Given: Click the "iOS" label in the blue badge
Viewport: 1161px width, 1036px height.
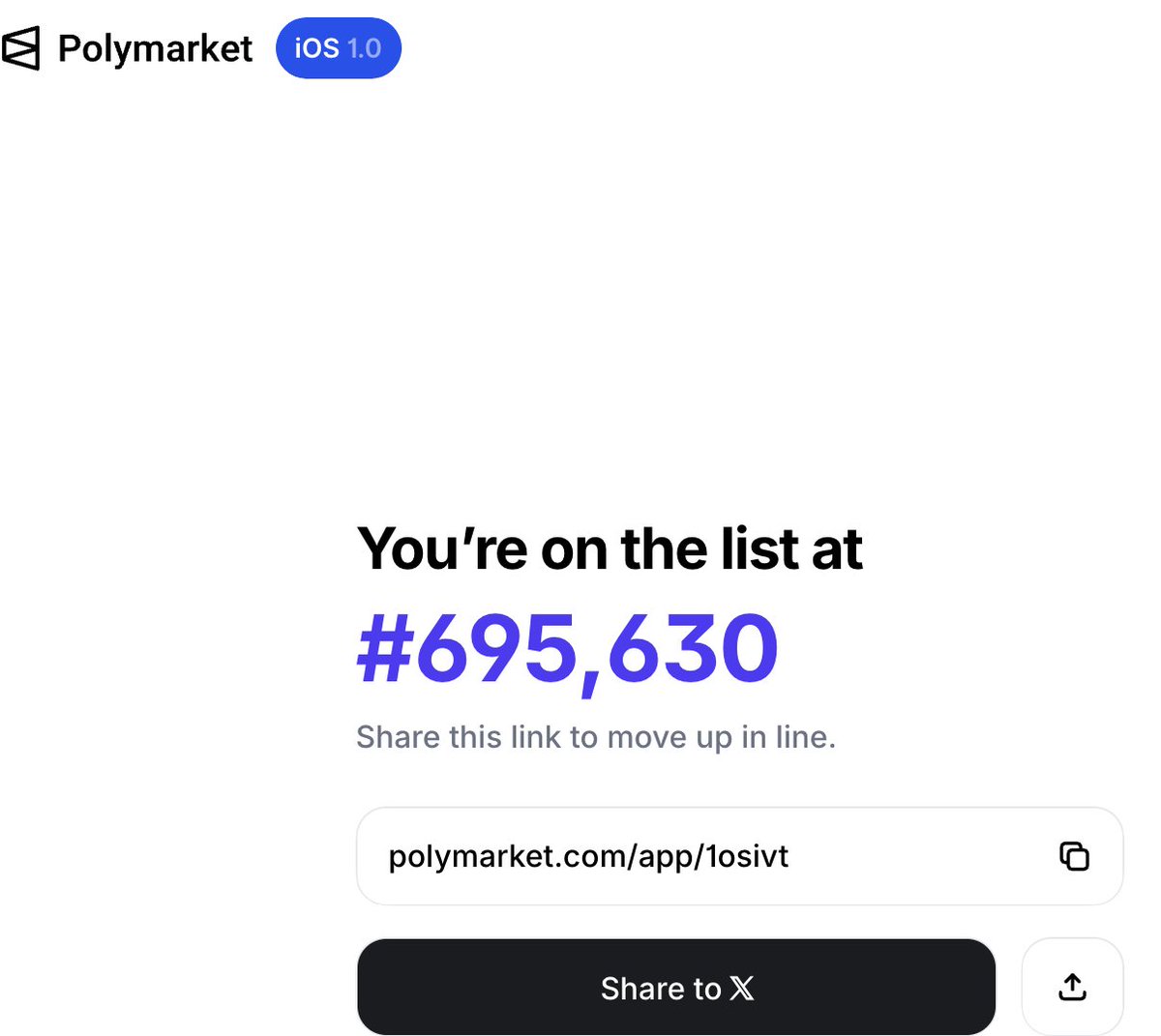Looking at the screenshot, I should (x=316, y=48).
